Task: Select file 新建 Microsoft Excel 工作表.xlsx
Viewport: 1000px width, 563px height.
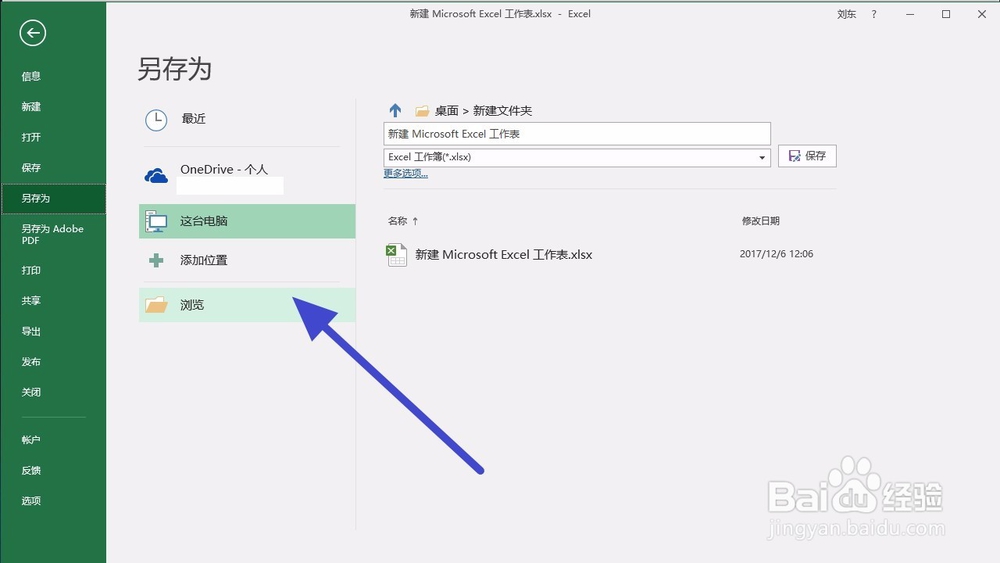Action: click(x=503, y=254)
